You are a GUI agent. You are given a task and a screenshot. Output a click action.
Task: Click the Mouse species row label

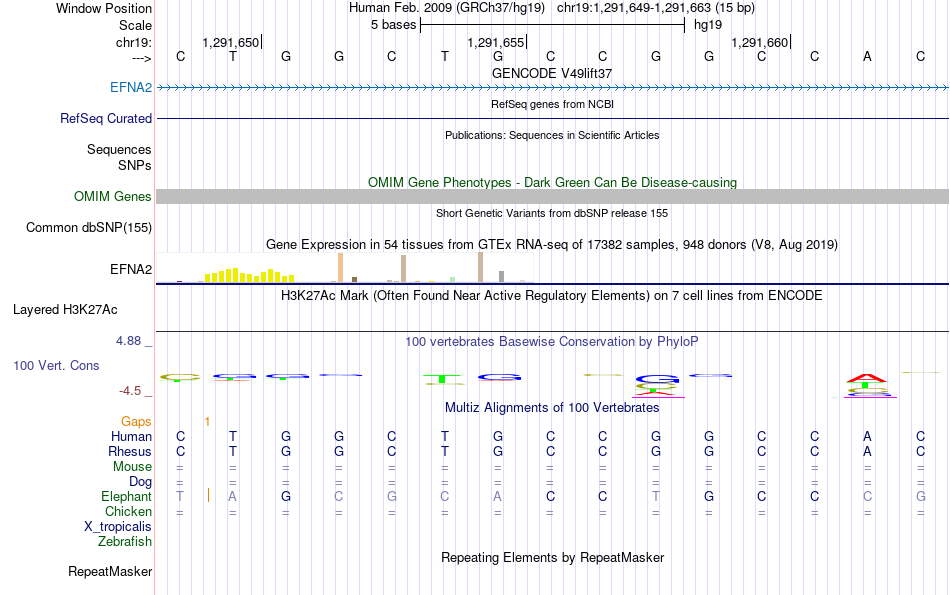click(132, 467)
